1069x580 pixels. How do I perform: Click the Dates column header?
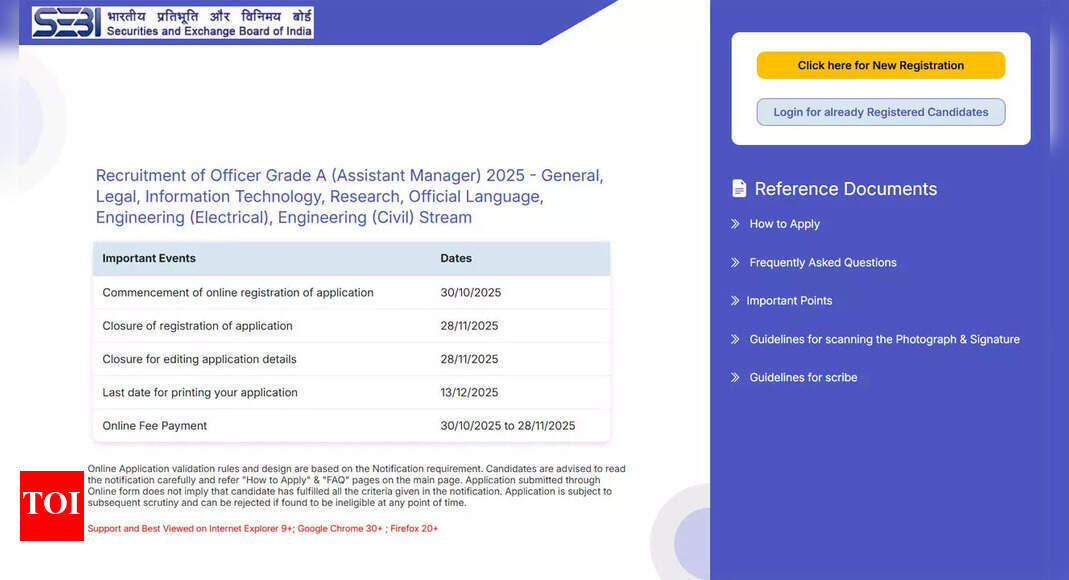pyautogui.click(x=455, y=258)
